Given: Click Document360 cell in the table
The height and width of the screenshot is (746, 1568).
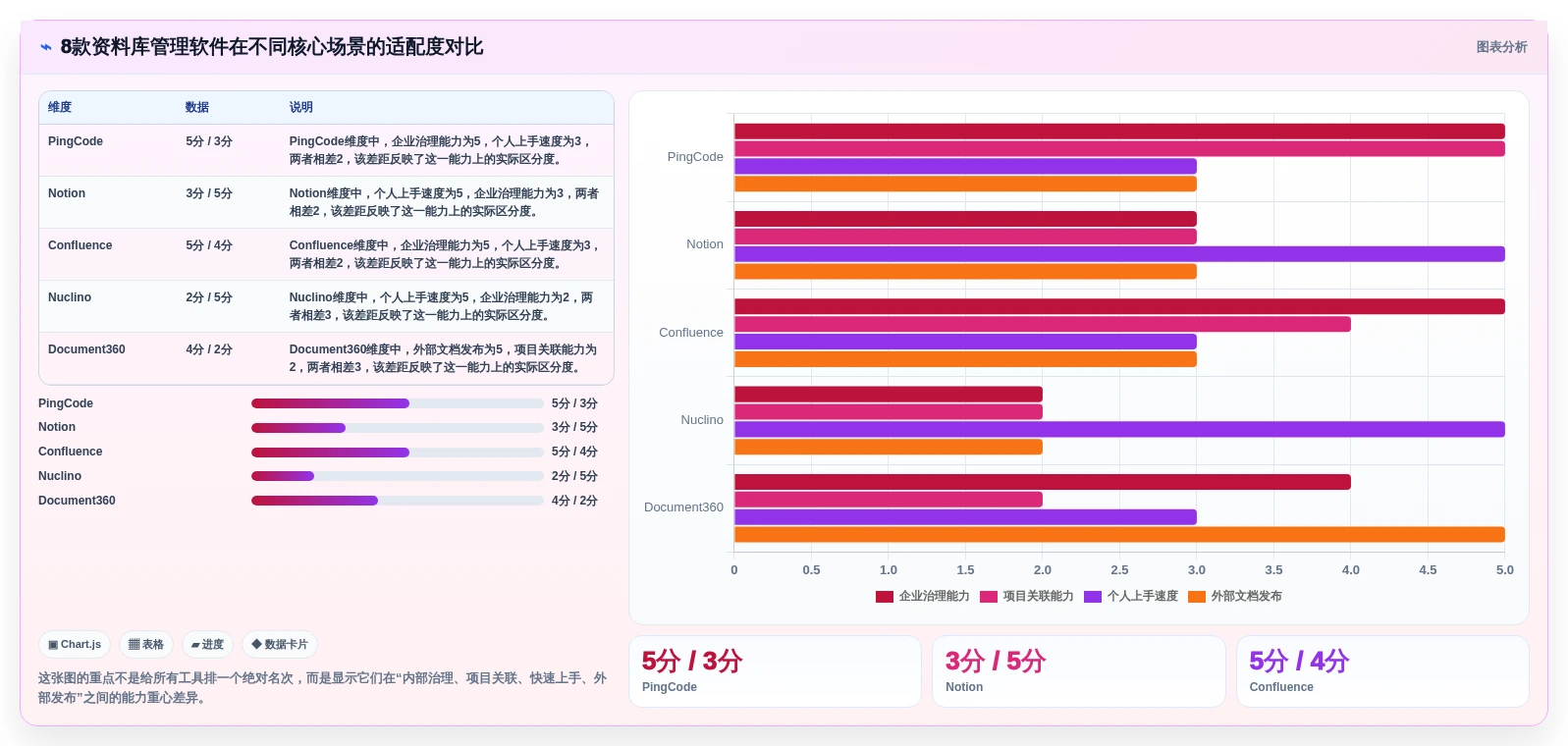Looking at the screenshot, I should coord(86,349).
